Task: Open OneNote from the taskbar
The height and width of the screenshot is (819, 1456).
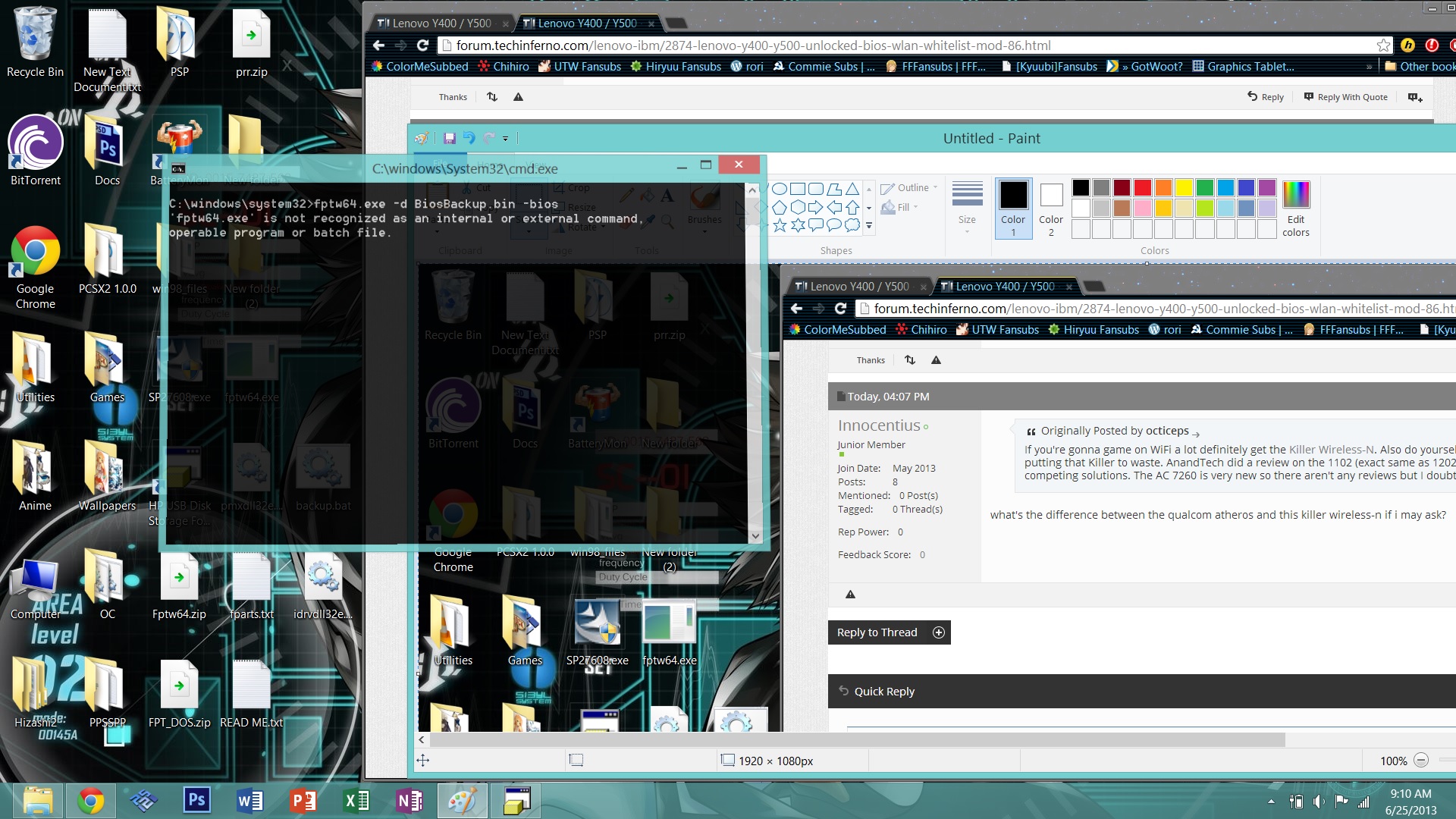Action: click(x=409, y=800)
